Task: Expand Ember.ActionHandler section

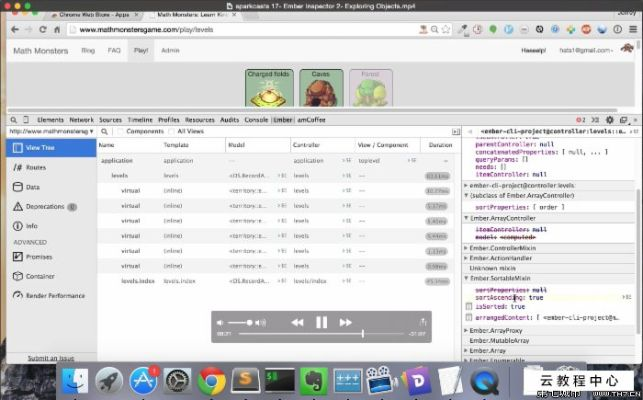Action: coord(549,258)
